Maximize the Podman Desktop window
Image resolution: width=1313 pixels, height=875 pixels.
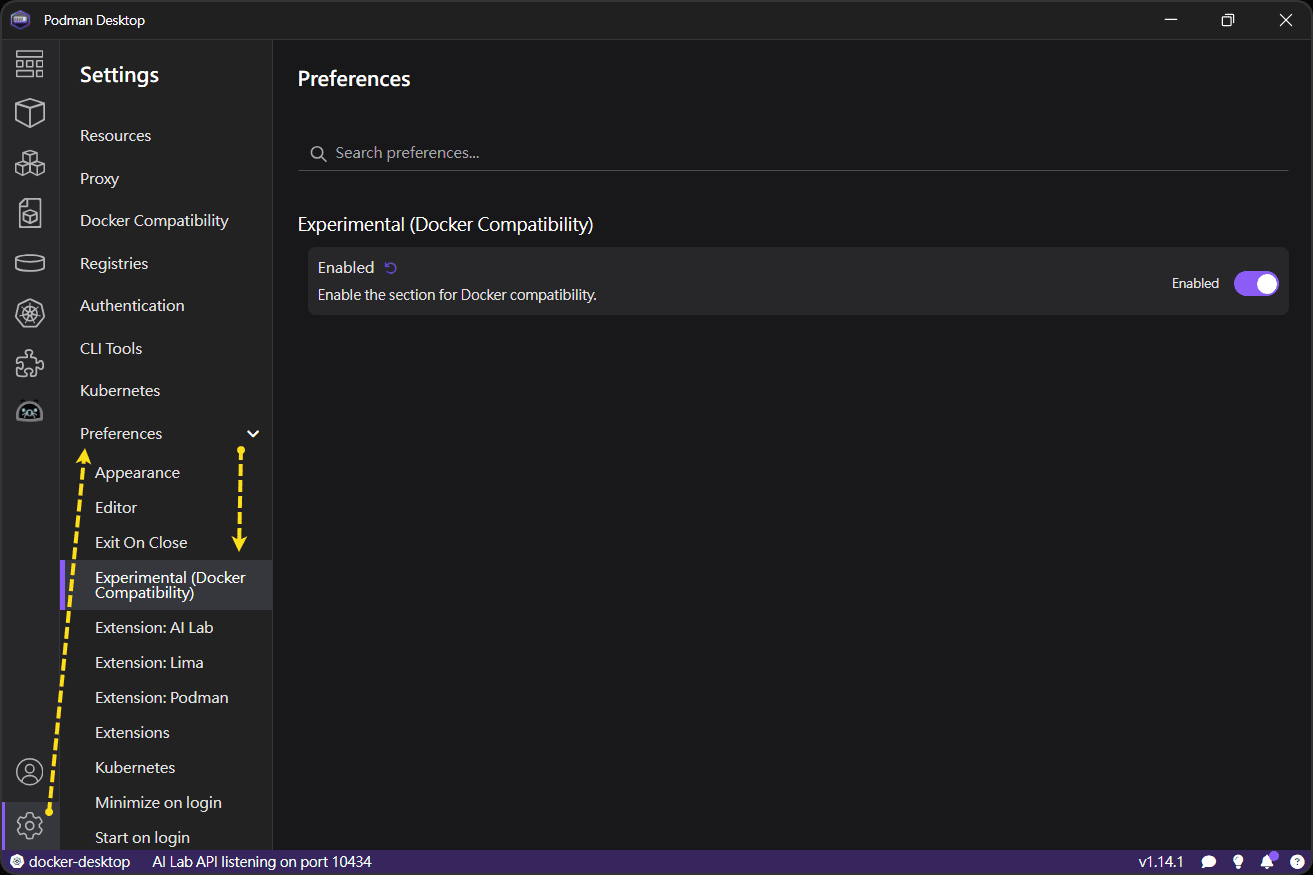coord(1228,20)
